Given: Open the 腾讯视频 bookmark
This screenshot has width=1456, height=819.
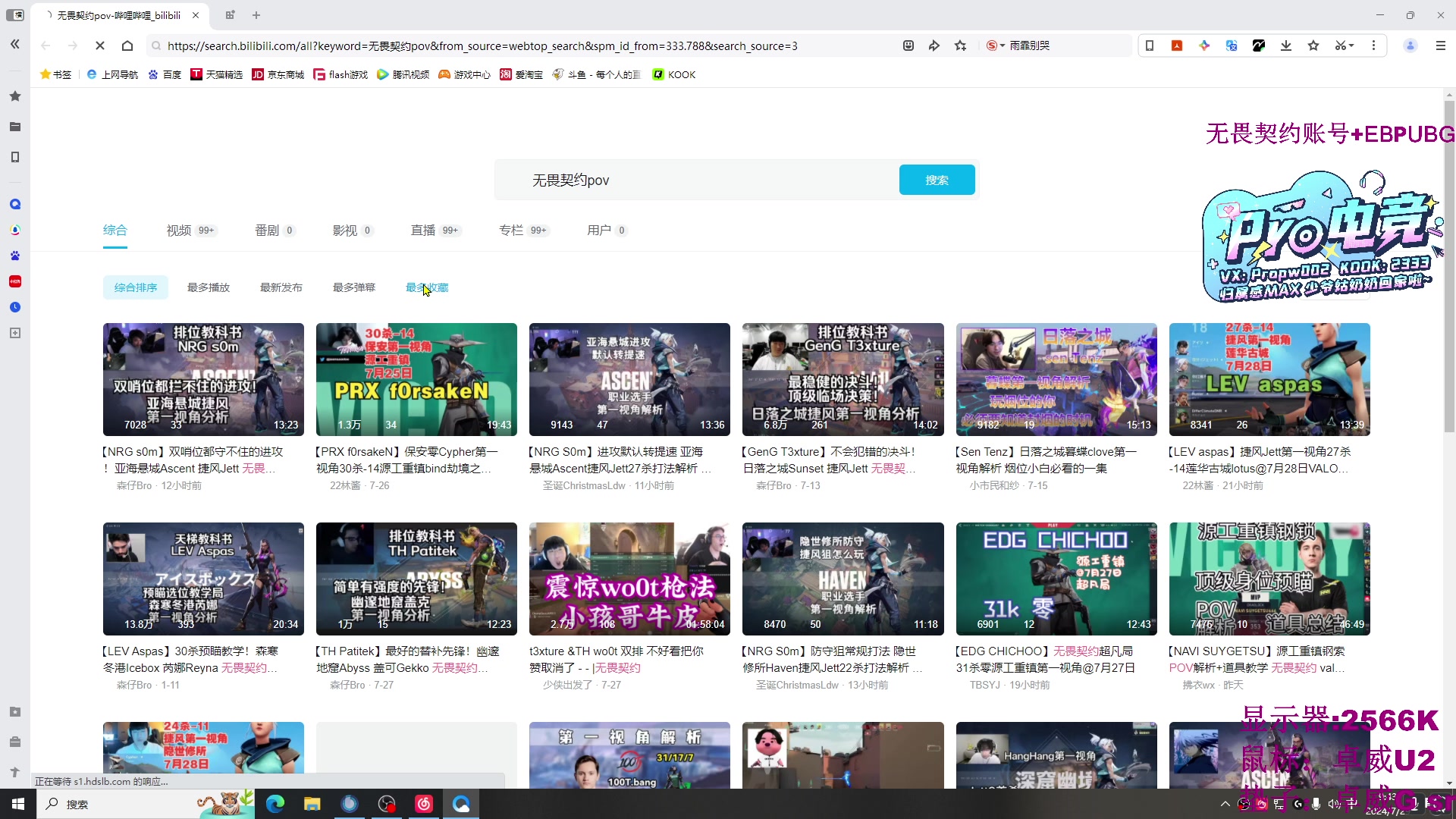Looking at the screenshot, I should click(x=403, y=74).
